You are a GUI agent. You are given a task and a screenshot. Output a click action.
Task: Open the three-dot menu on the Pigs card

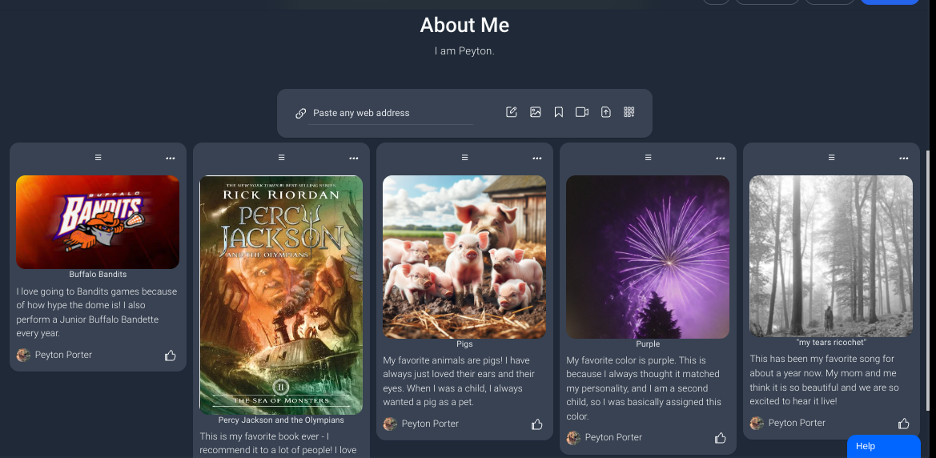pyautogui.click(x=537, y=158)
